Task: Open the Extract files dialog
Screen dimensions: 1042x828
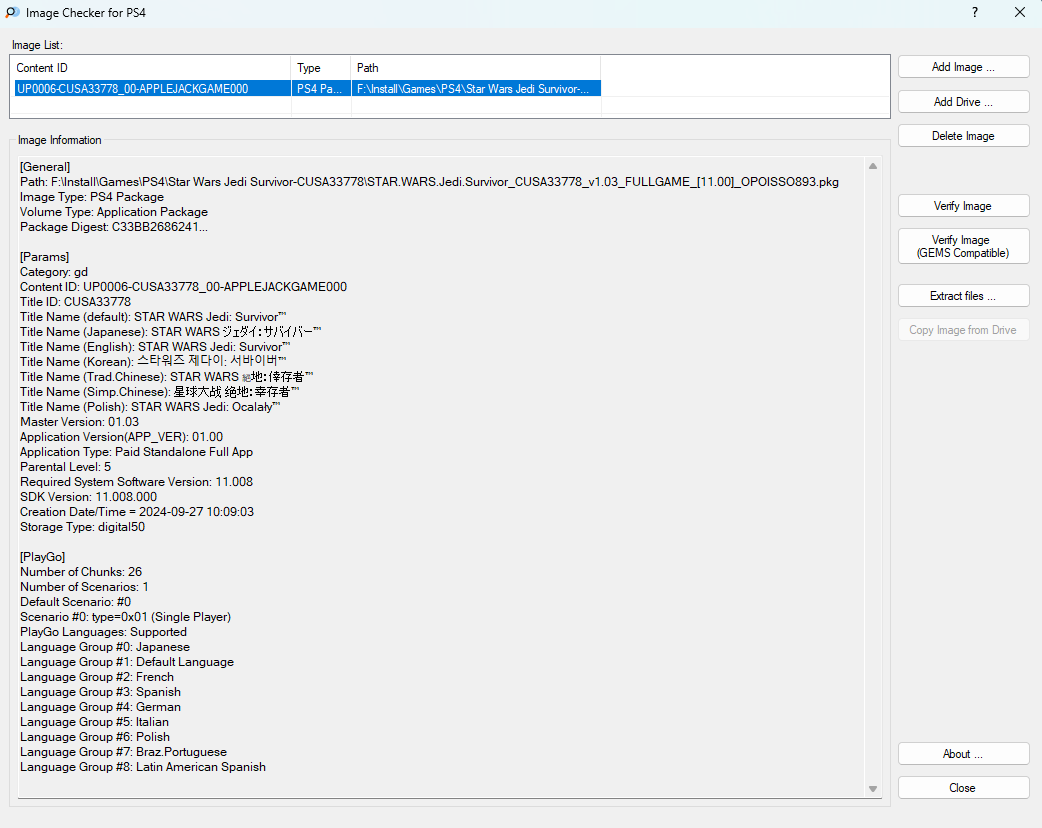Action: tap(963, 296)
